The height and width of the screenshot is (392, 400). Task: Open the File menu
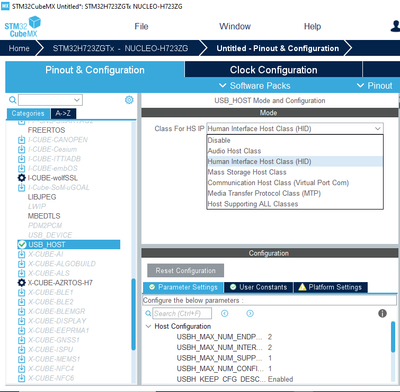click(x=141, y=26)
